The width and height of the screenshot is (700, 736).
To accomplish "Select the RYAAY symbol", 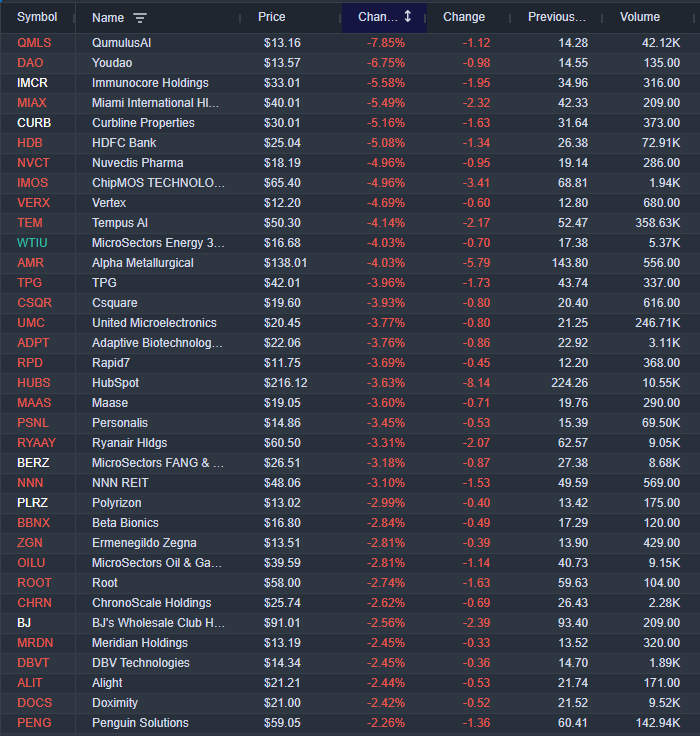I will (36, 443).
